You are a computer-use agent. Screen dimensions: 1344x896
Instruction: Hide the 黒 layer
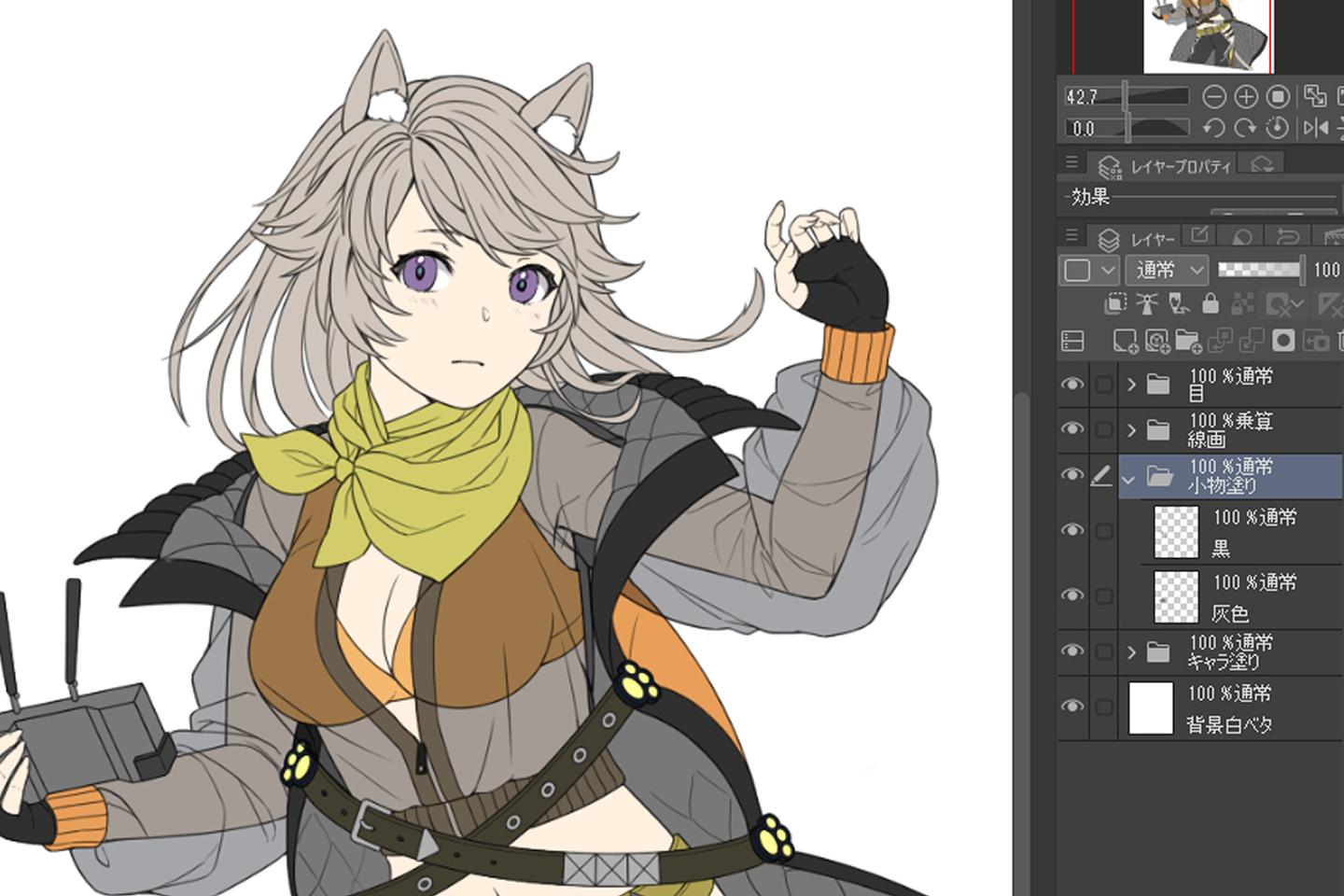click(1072, 530)
